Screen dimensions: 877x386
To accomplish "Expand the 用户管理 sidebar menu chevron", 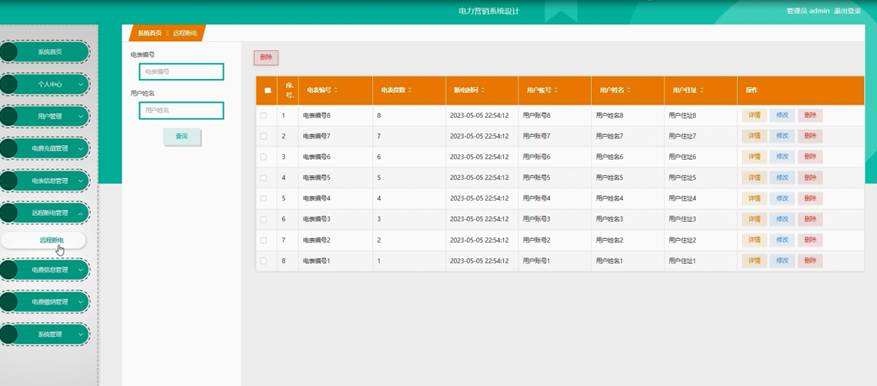I will [x=81, y=116].
